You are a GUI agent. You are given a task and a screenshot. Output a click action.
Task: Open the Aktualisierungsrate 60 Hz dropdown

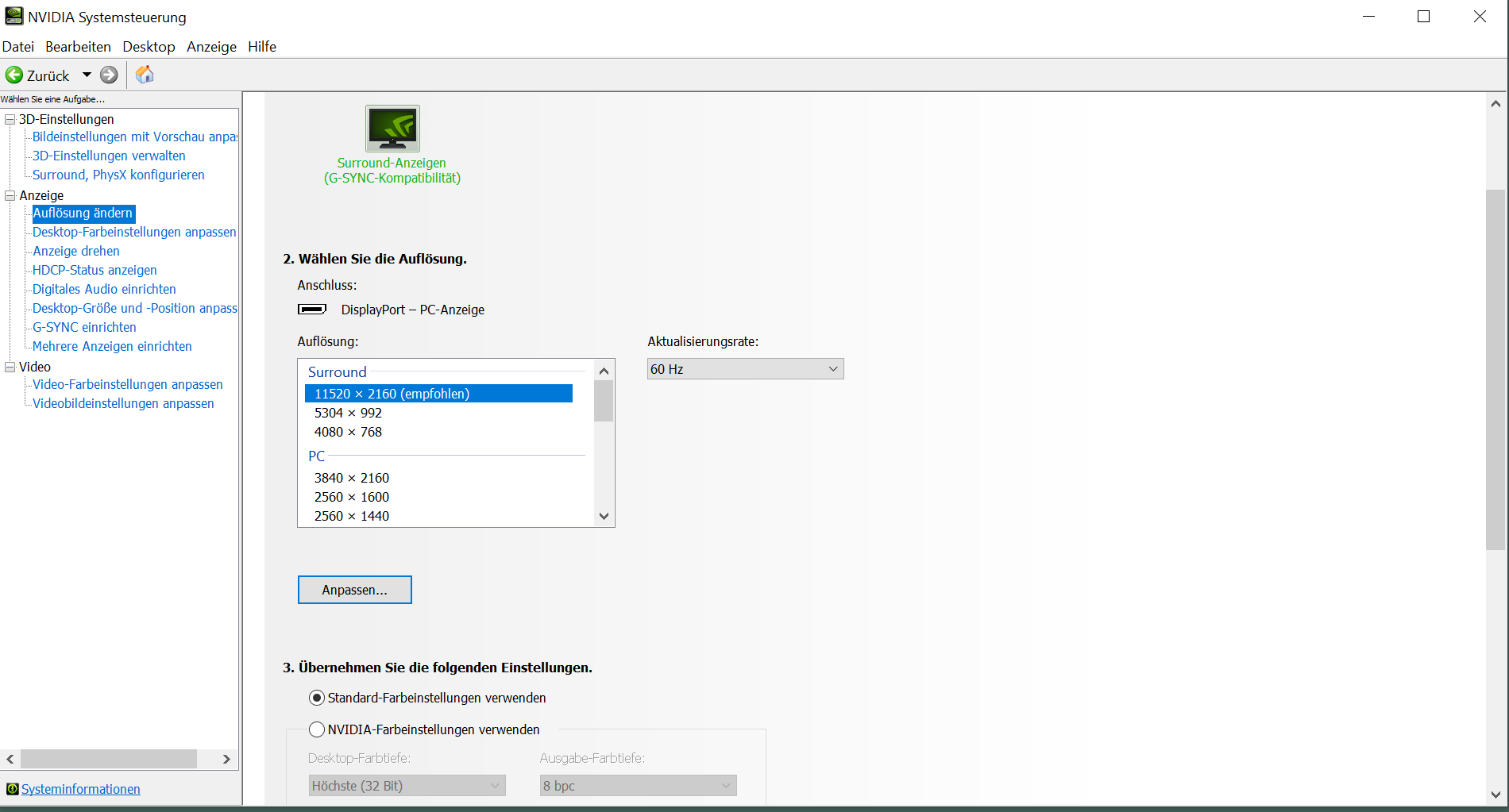pos(745,369)
